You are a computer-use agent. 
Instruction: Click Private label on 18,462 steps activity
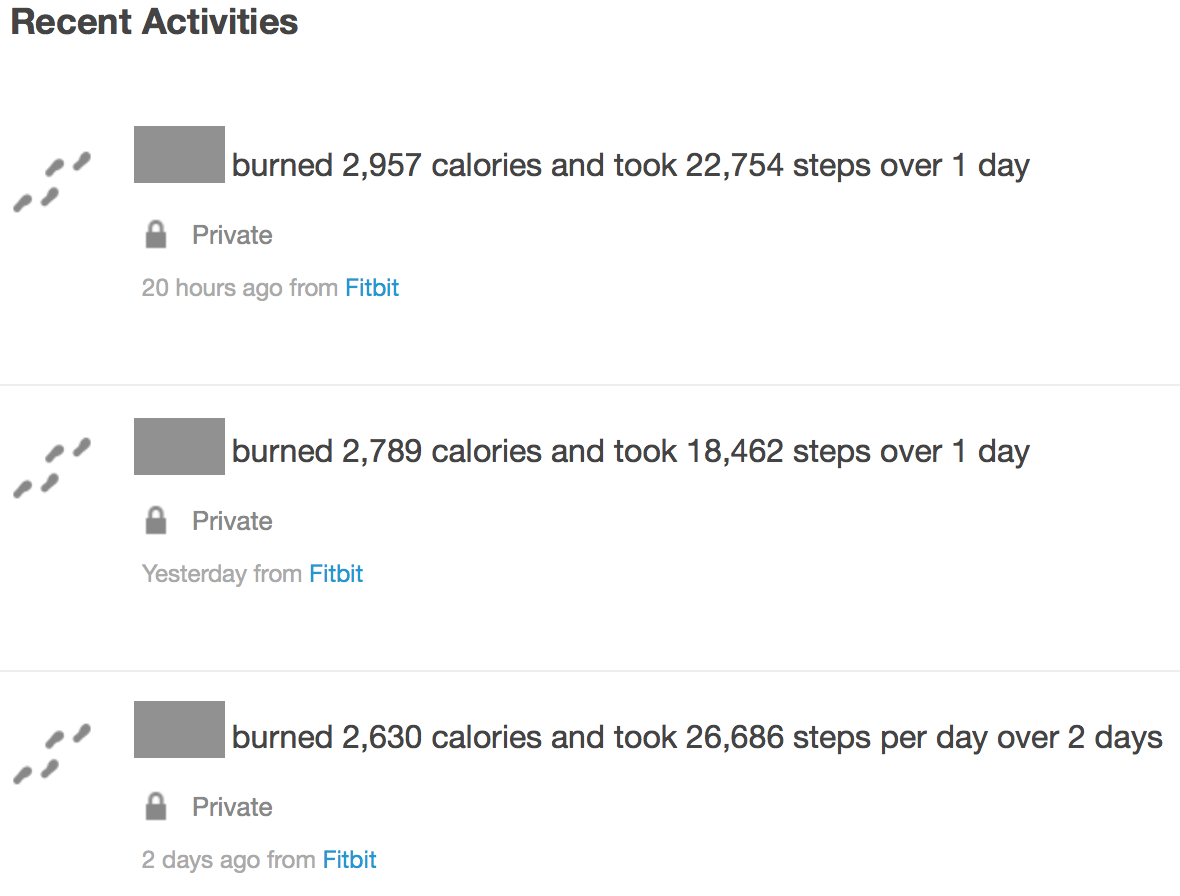(232, 521)
